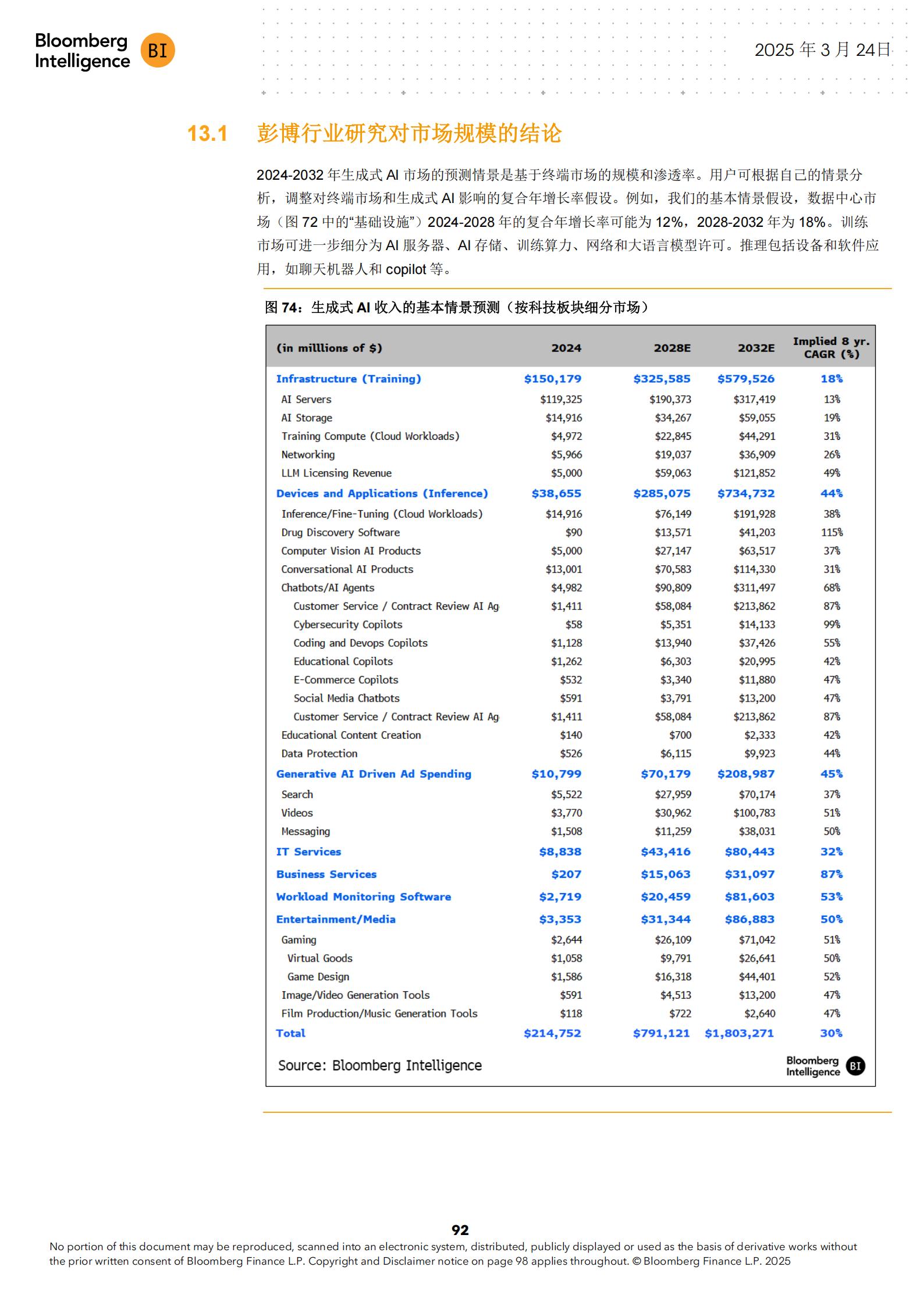Click the "$121,852" LLM Licensing 2032E value
The height and width of the screenshot is (1306, 924).
[x=754, y=473]
